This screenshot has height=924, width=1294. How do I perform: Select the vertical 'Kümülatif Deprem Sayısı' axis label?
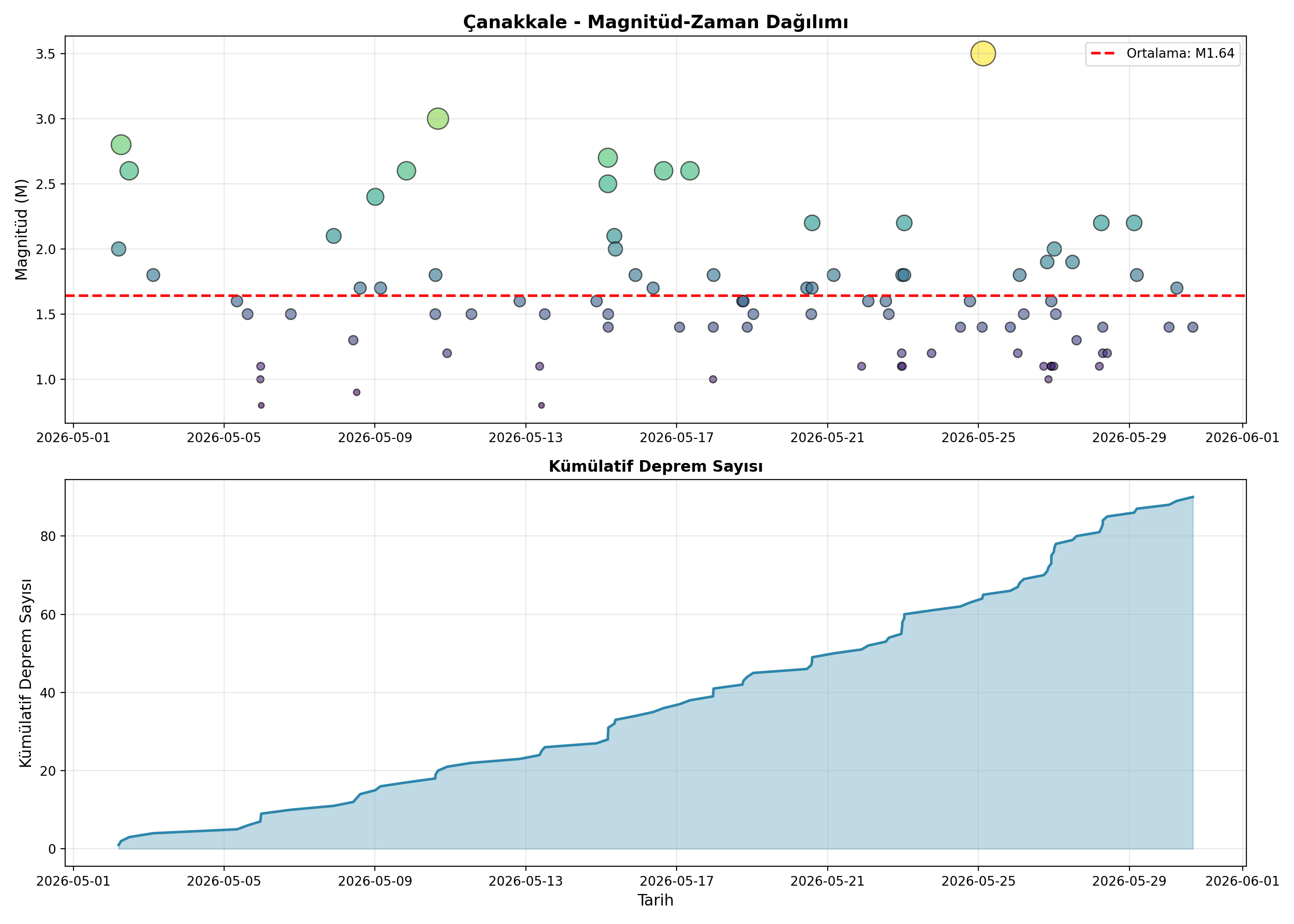25,673
